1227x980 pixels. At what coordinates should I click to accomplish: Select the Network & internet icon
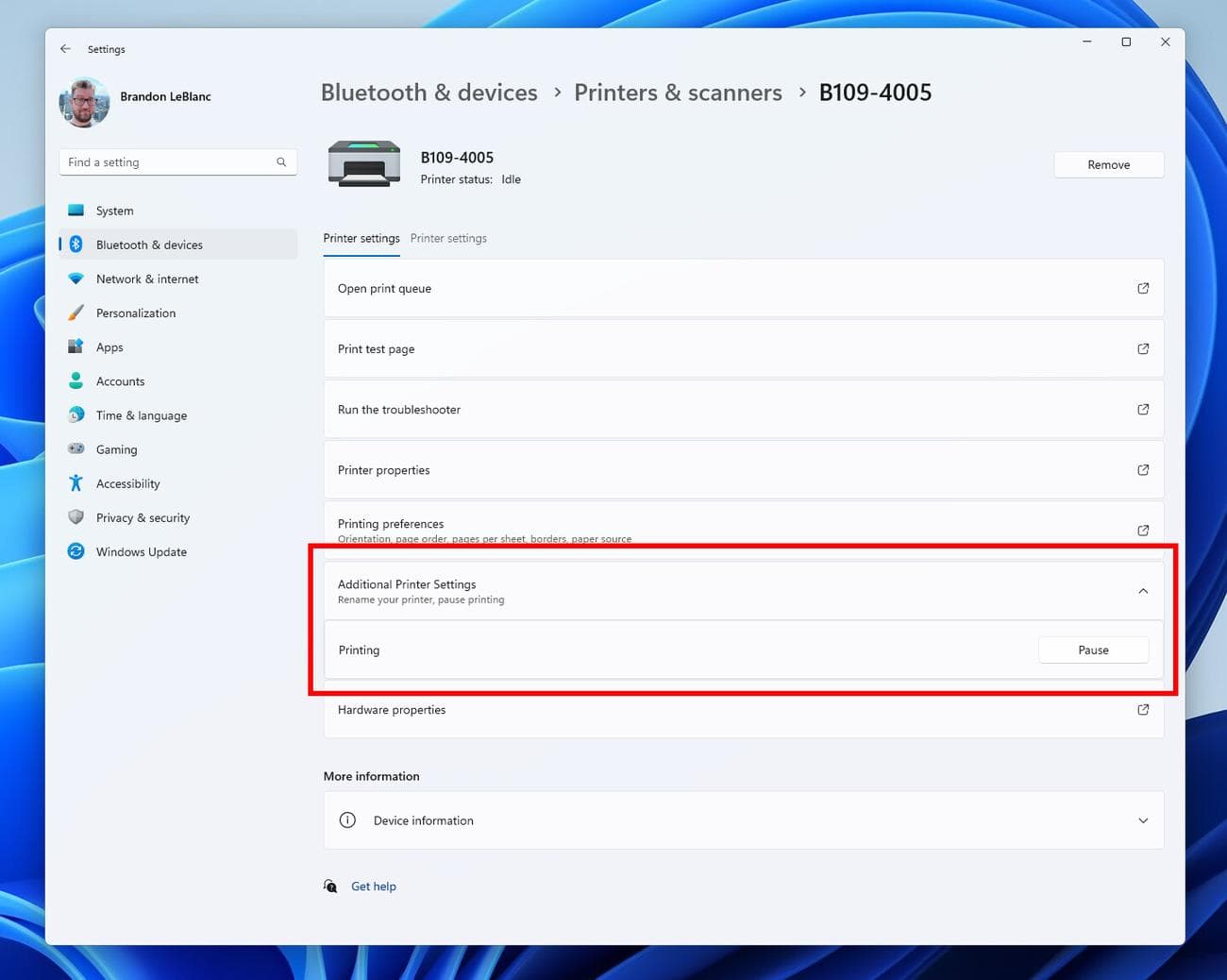coord(76,279)
